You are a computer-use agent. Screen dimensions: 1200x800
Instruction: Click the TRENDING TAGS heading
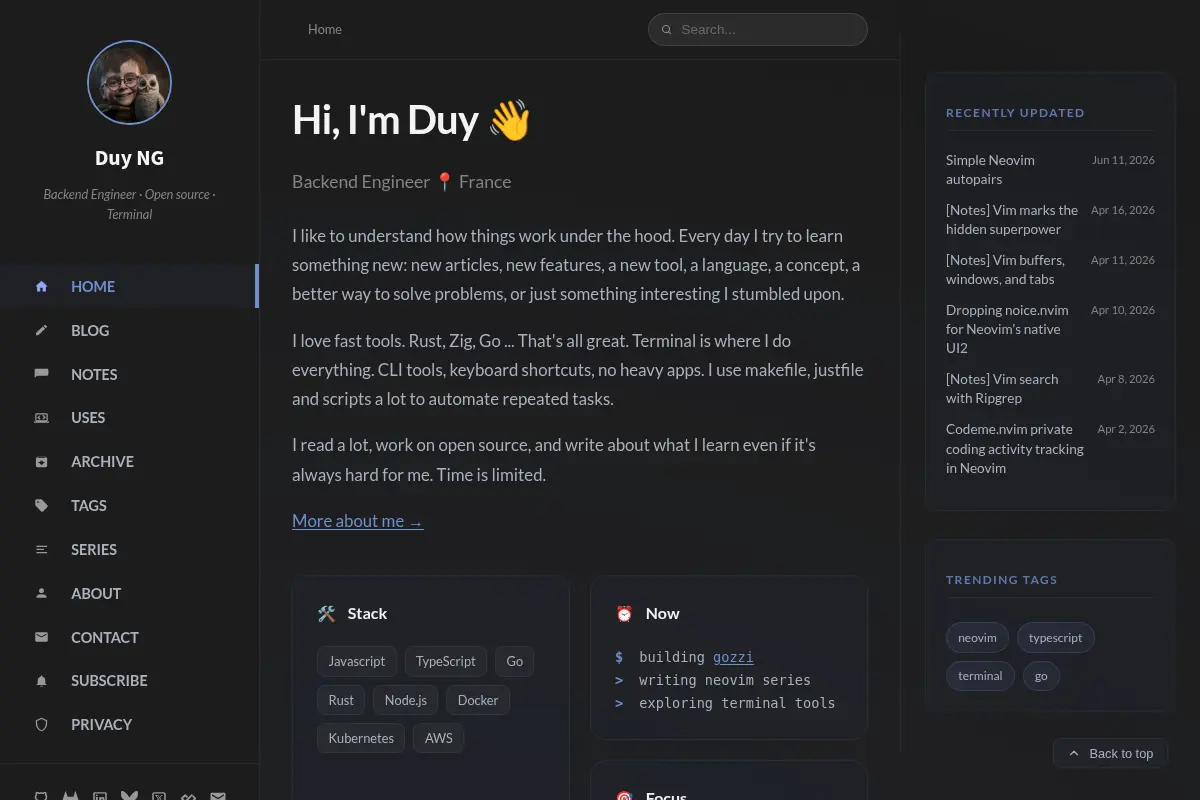pos(1001,580)
